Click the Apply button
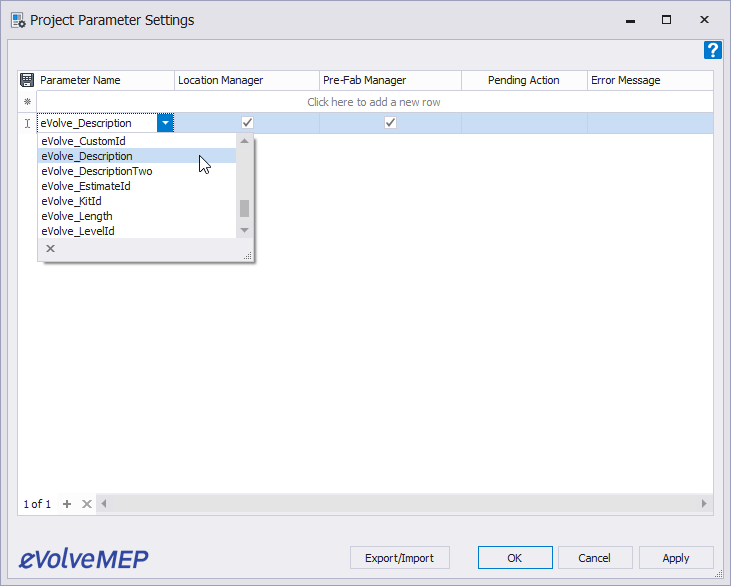 tap(676, 558)
